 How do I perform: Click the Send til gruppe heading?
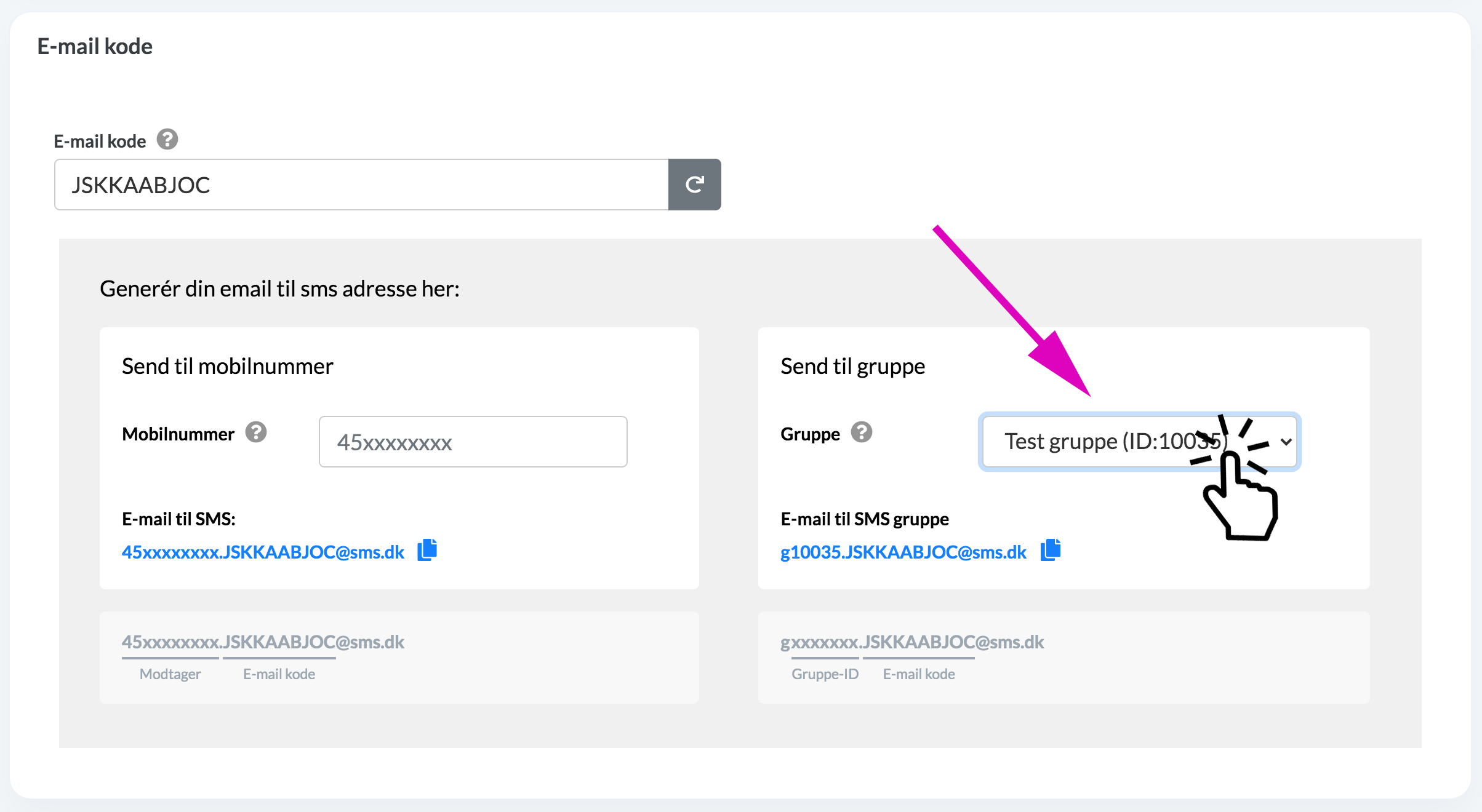tap(852, 366)
